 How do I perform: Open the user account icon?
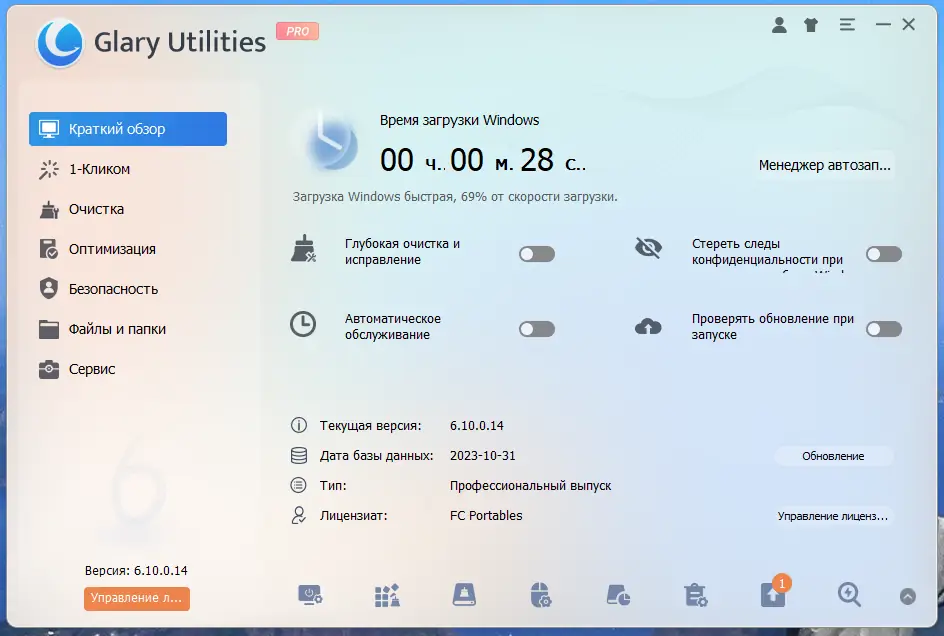tap(779, 25)
